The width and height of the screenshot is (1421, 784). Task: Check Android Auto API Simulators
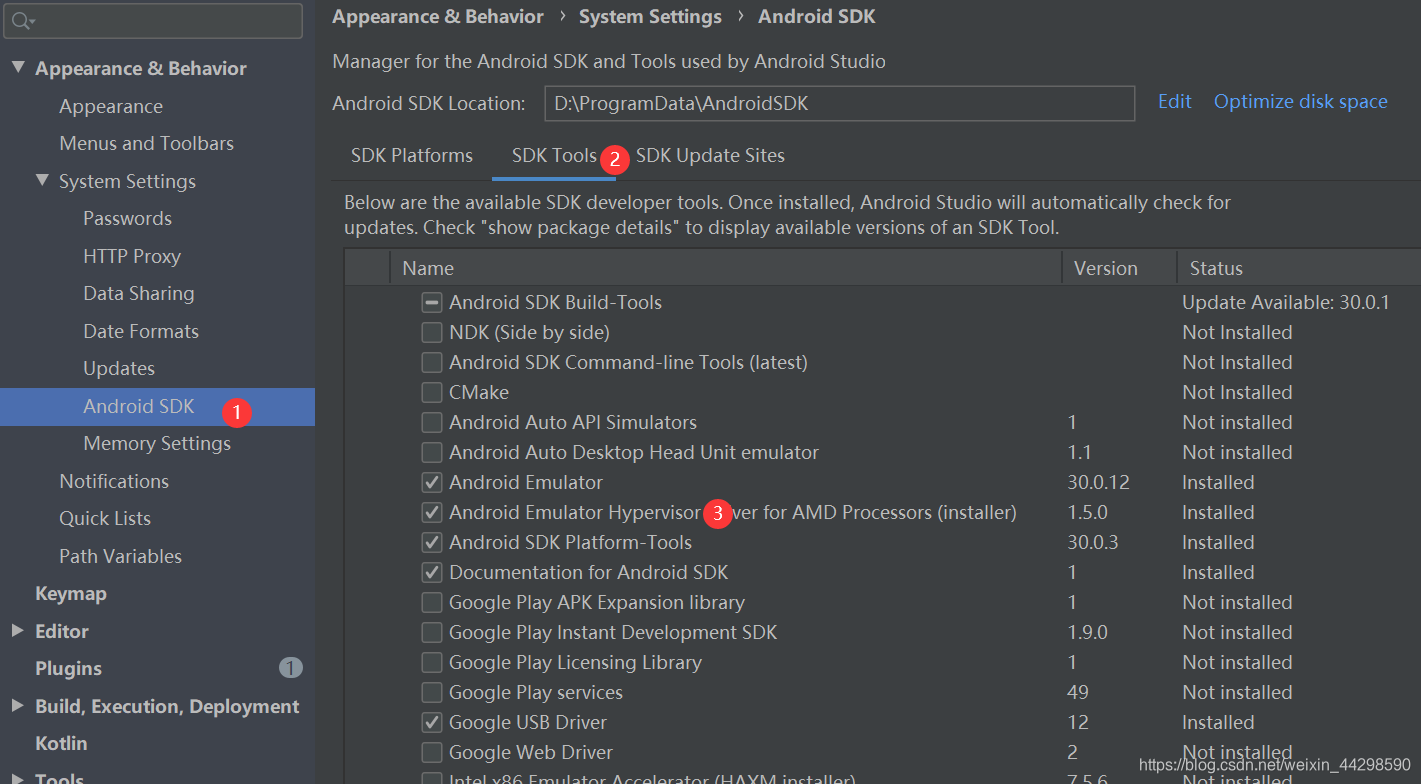coord(432,422)
